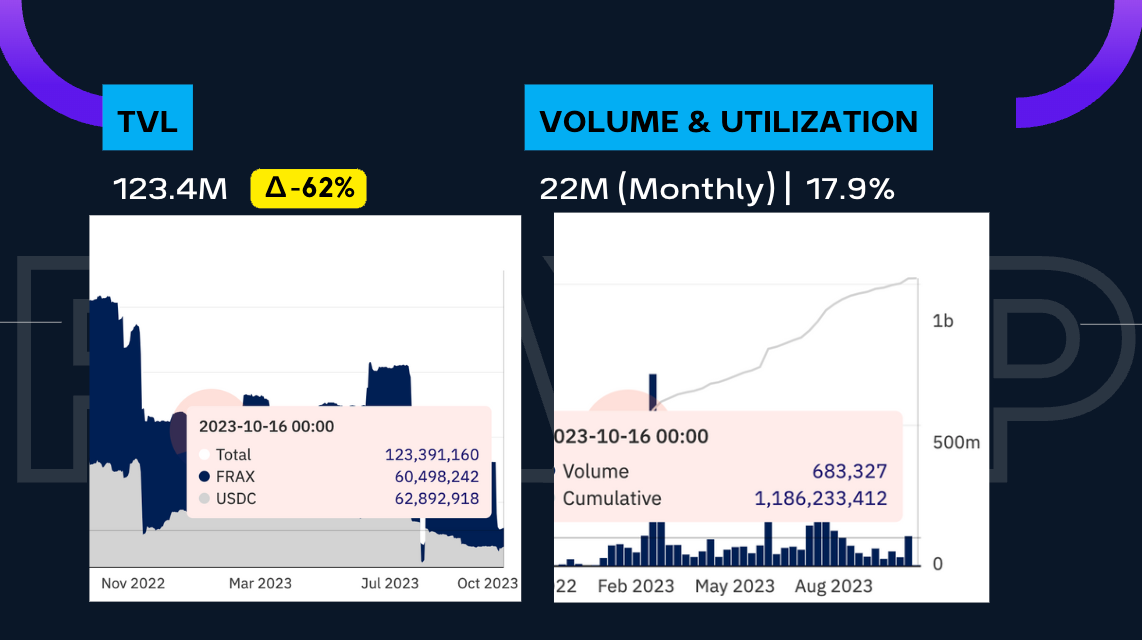Click the 123.4M TVL figure
The height and width of the screenshot is (640, 1142).
[170, 188]
